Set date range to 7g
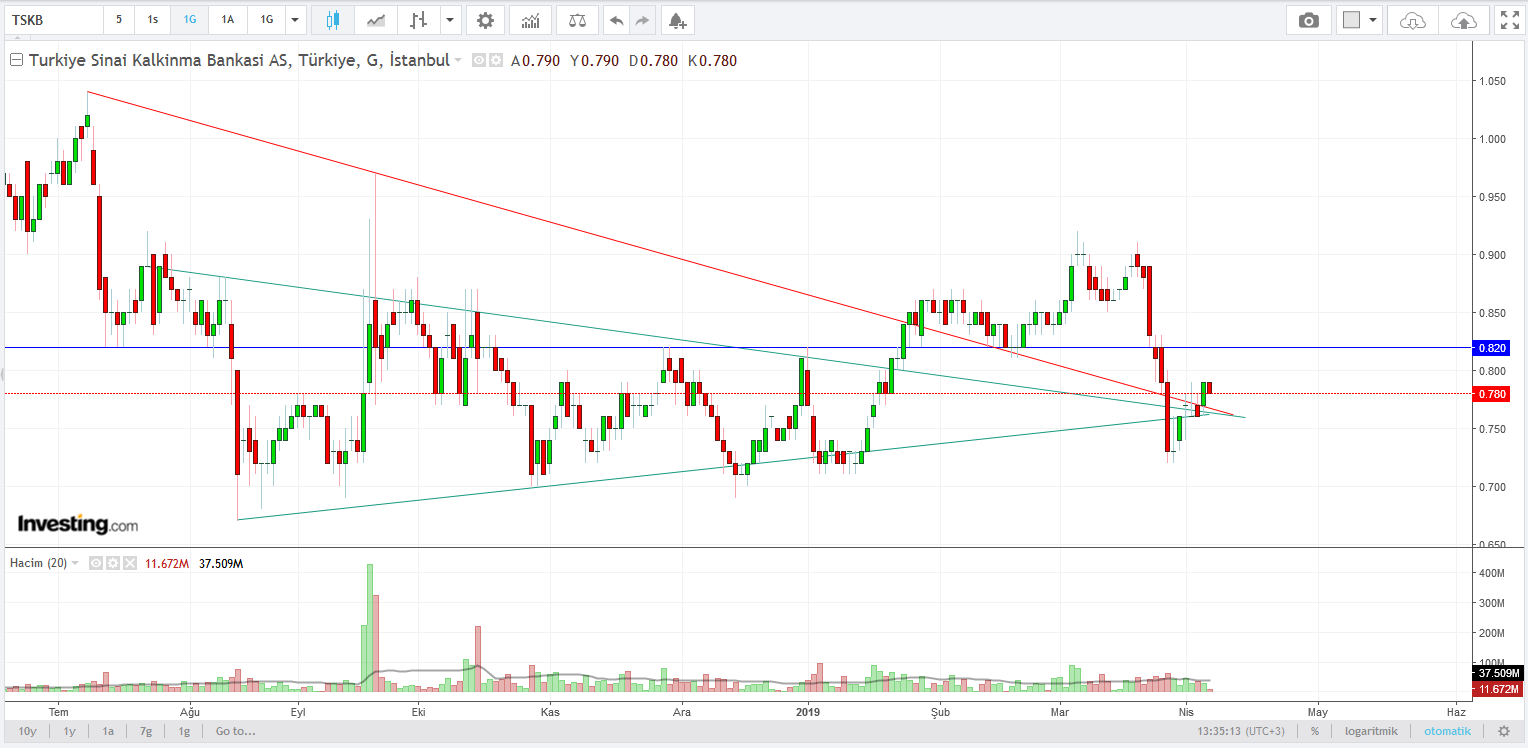Viewport: 1528px width, 748px height. click(x=146, y=731)
